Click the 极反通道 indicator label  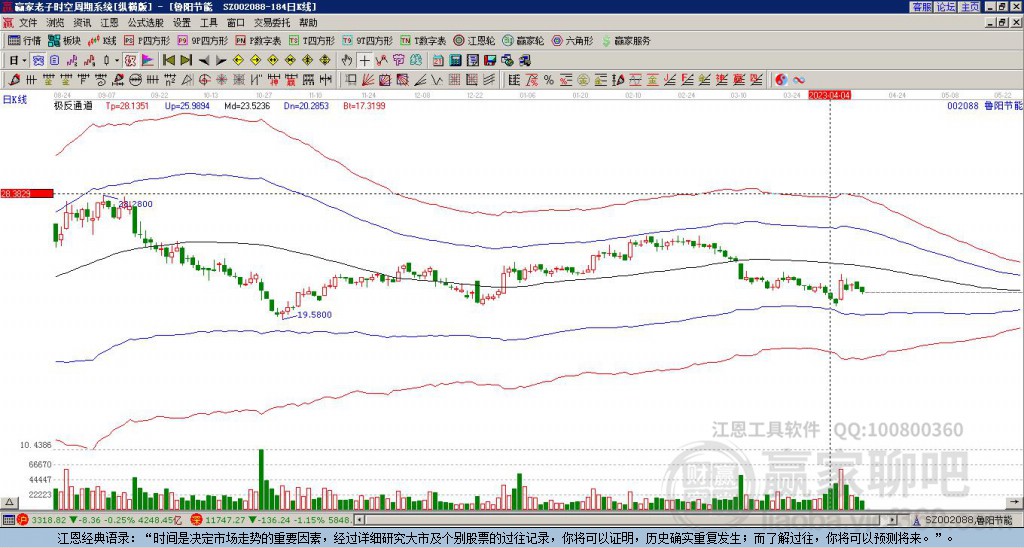click(x=73, y=105)
